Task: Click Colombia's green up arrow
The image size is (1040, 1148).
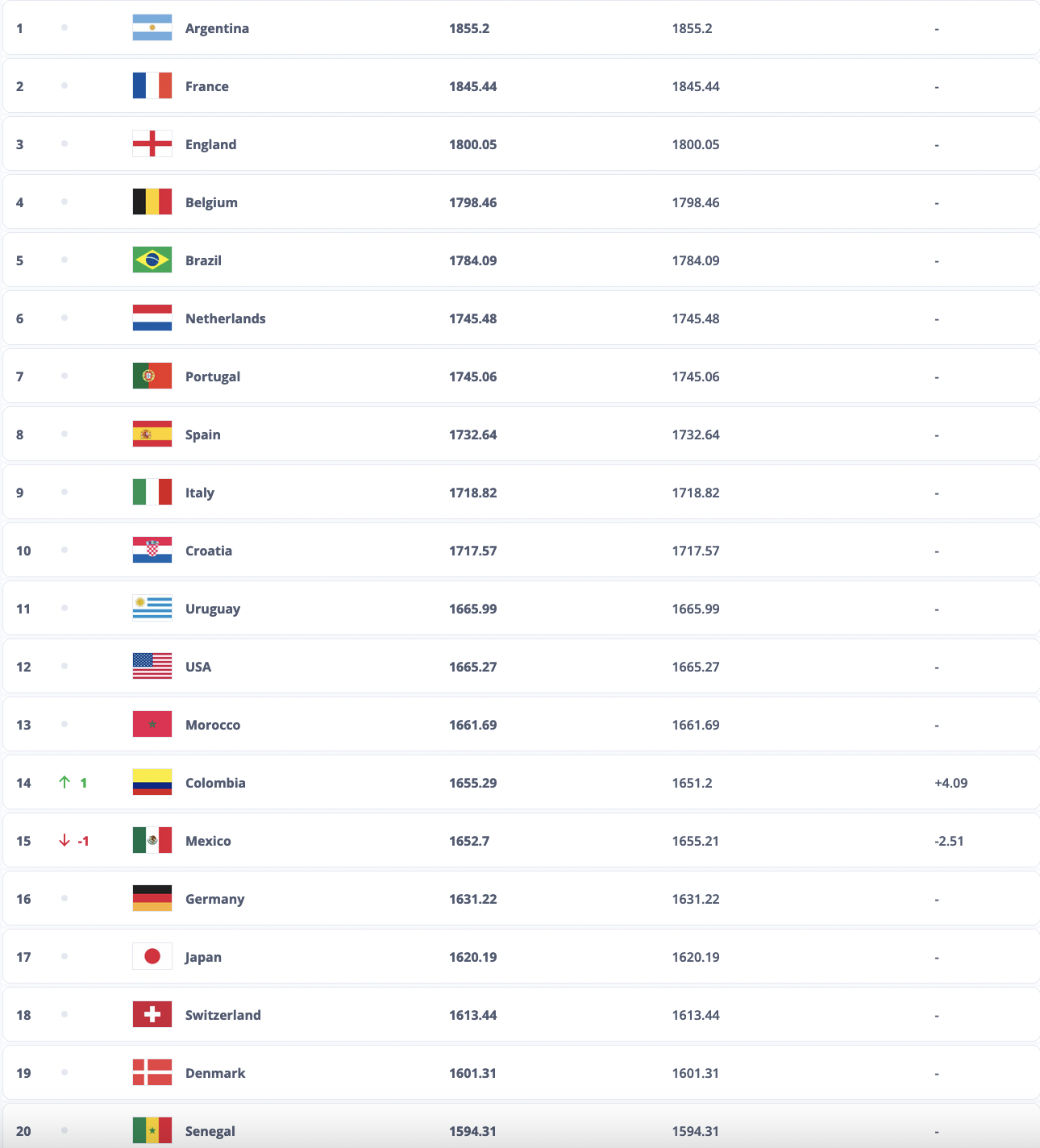Action: tap(64, 782)
